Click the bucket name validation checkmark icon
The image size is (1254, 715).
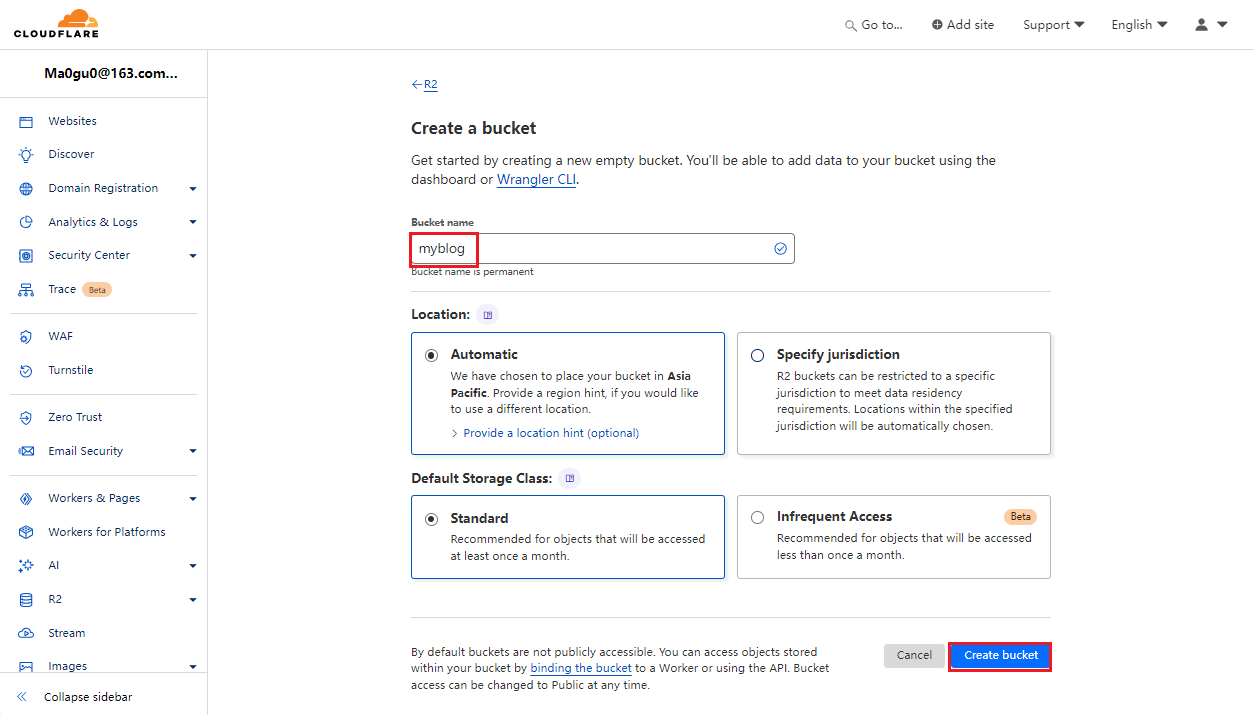(780, 249)
